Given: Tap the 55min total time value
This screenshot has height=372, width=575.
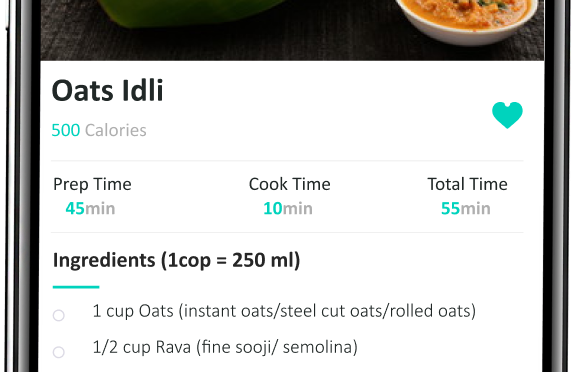Looking at the screenshot, I should tap(466, 208).
